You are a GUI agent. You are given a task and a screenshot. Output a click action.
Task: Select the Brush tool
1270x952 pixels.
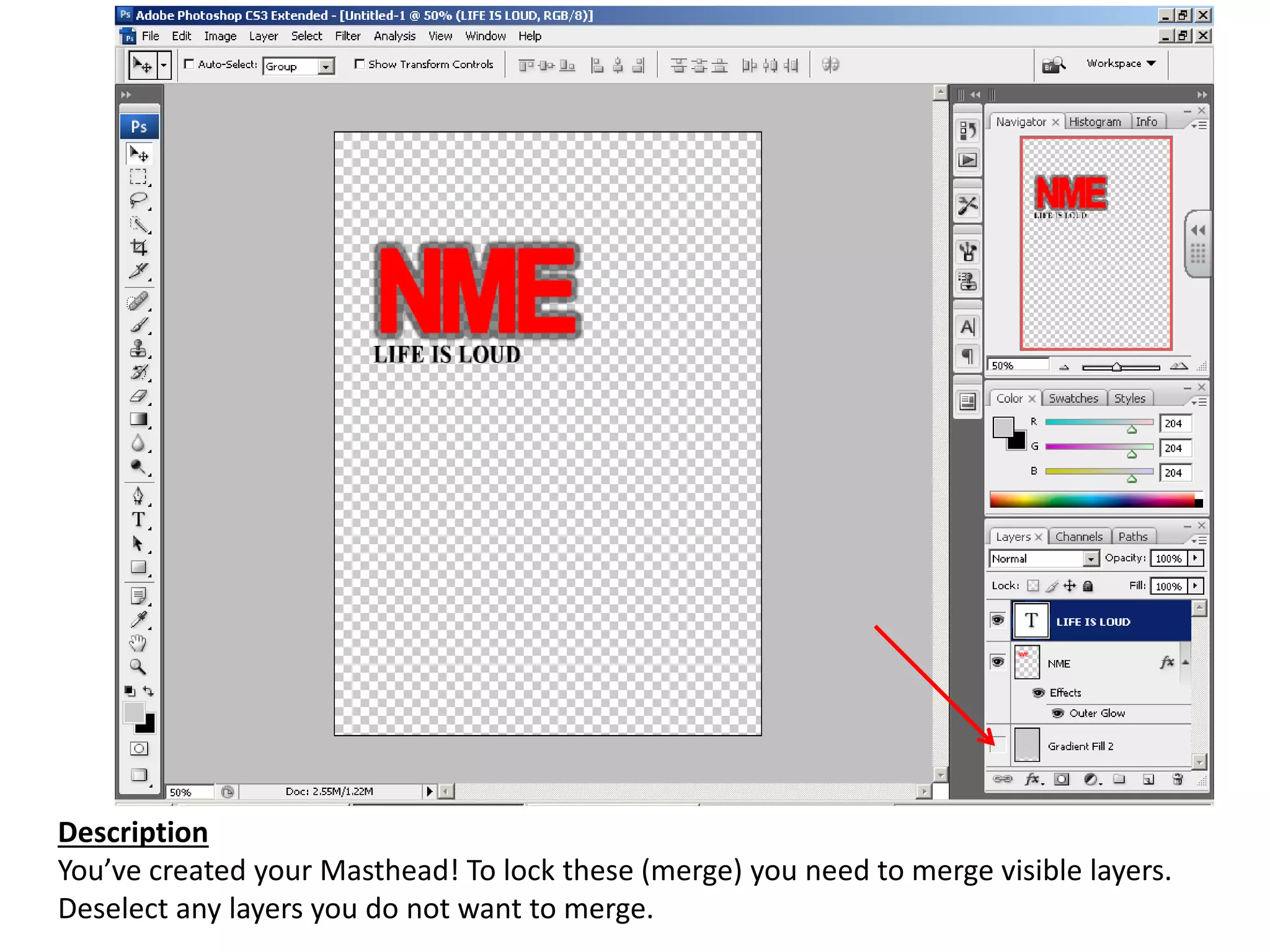(138, 325)
